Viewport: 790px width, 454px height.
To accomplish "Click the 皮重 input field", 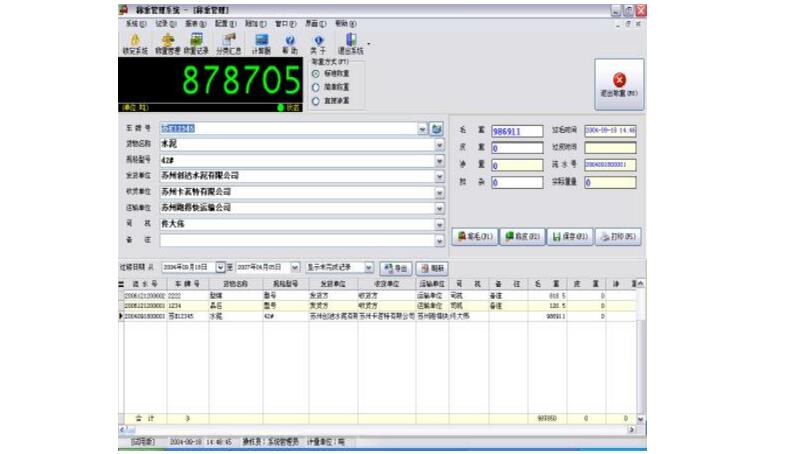I will point(517,148).
